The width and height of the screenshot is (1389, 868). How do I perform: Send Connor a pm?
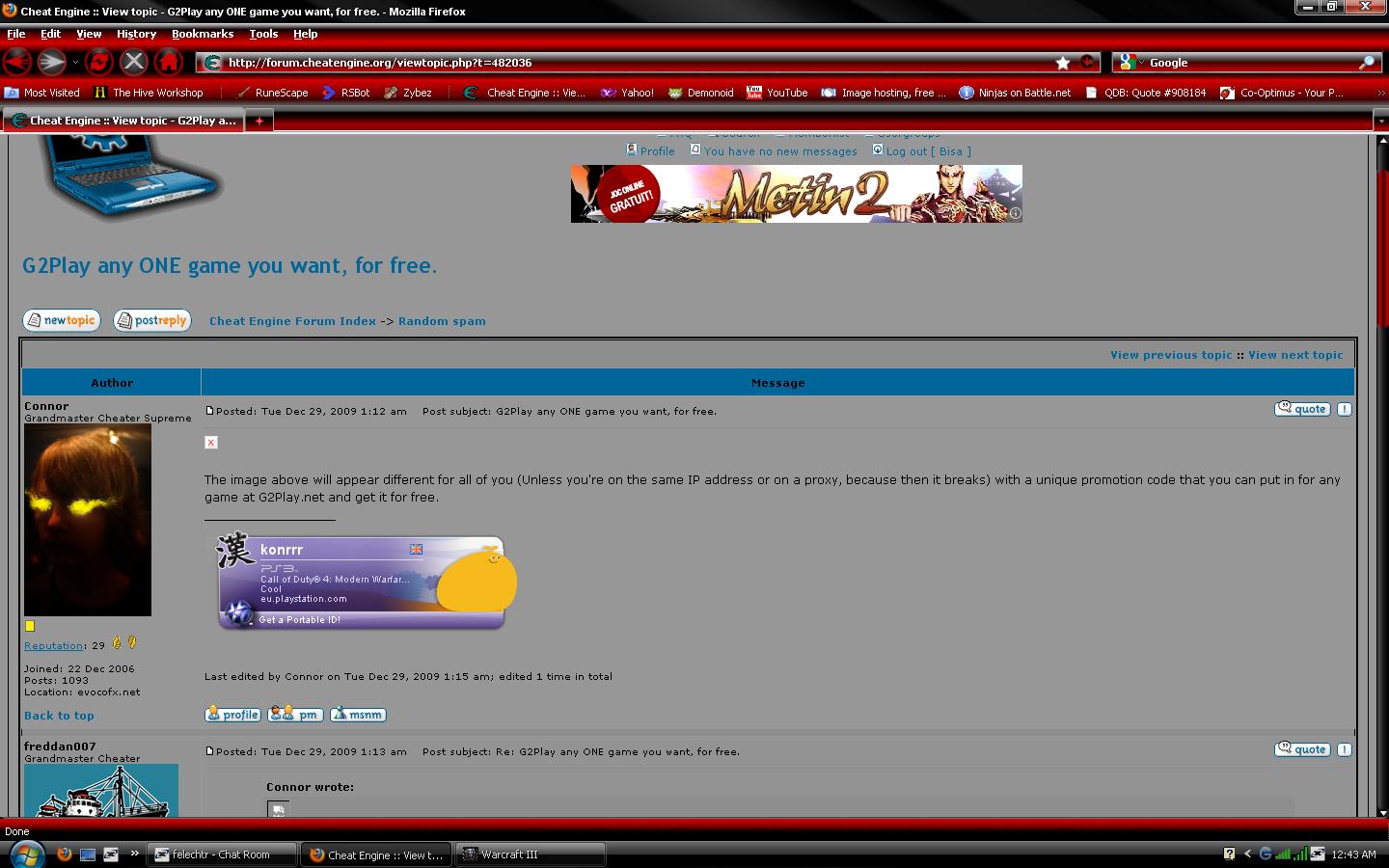click(x=295, y=715)
